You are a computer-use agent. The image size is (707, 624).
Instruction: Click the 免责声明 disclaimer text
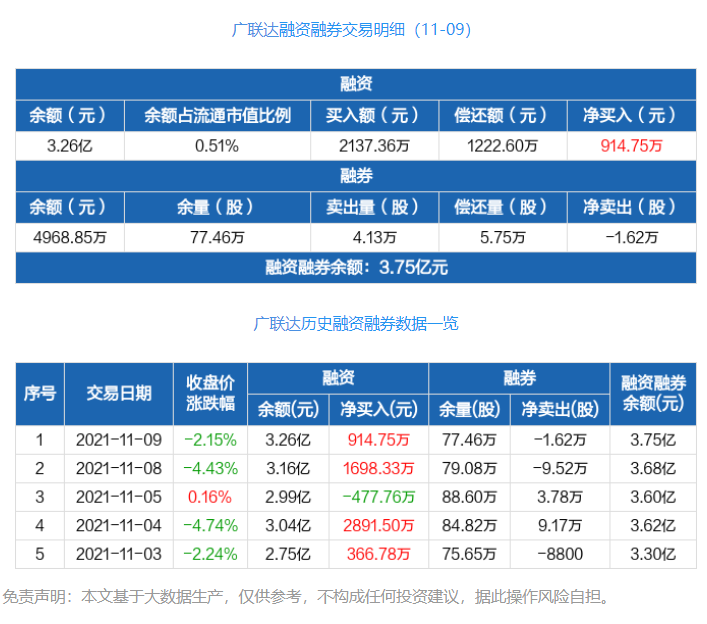pyautogui.click(x=307, y=596)
